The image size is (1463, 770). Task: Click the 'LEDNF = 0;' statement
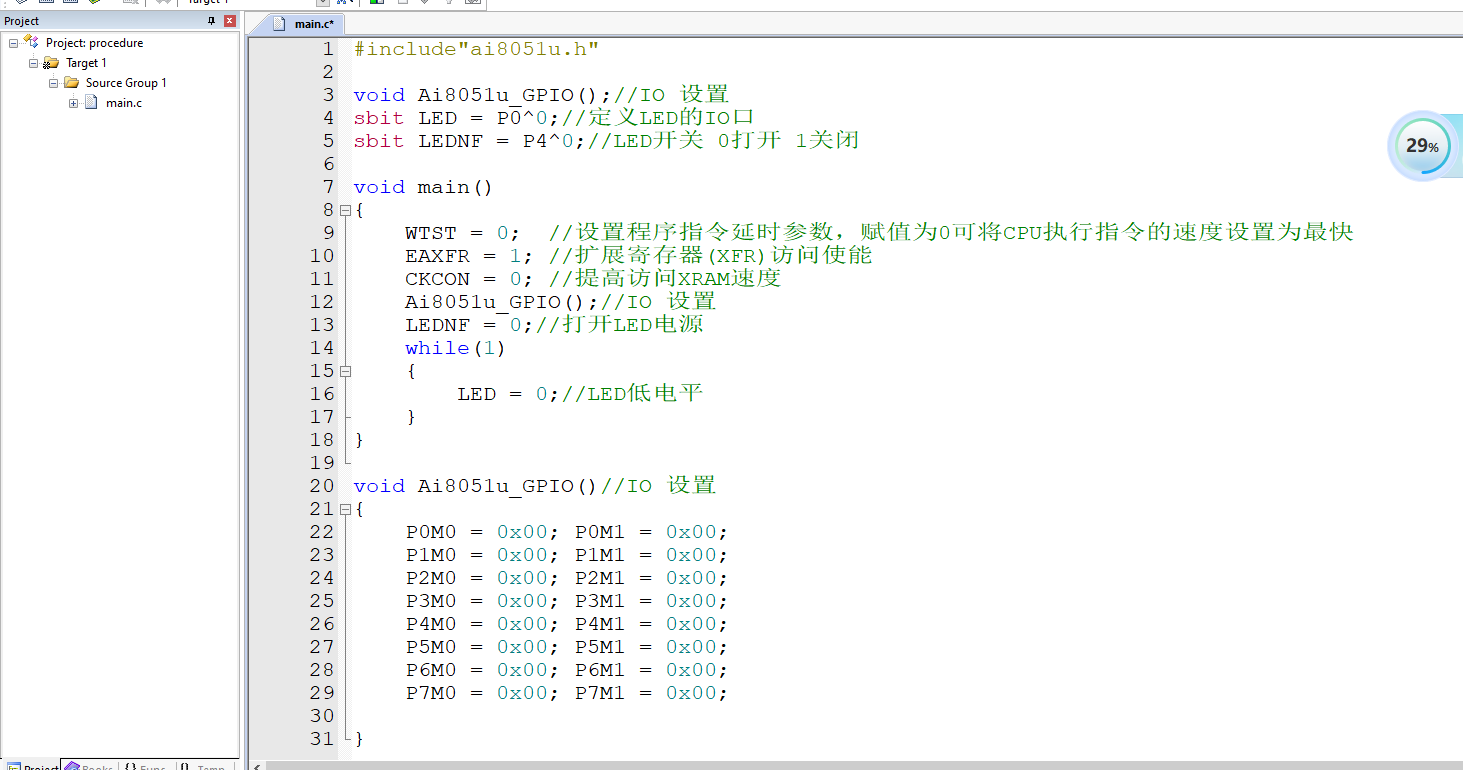[x=468, y=325]
